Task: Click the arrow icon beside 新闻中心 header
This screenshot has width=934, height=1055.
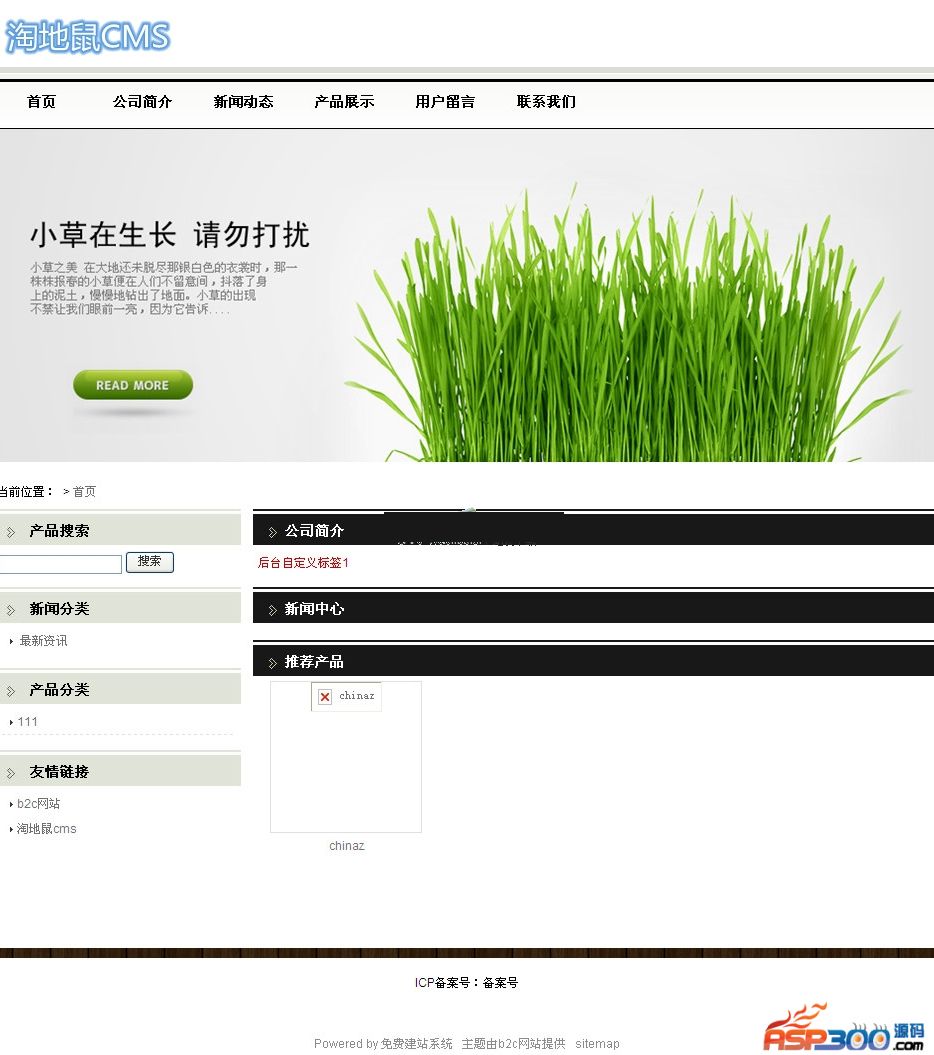Action: click(272, 610)
